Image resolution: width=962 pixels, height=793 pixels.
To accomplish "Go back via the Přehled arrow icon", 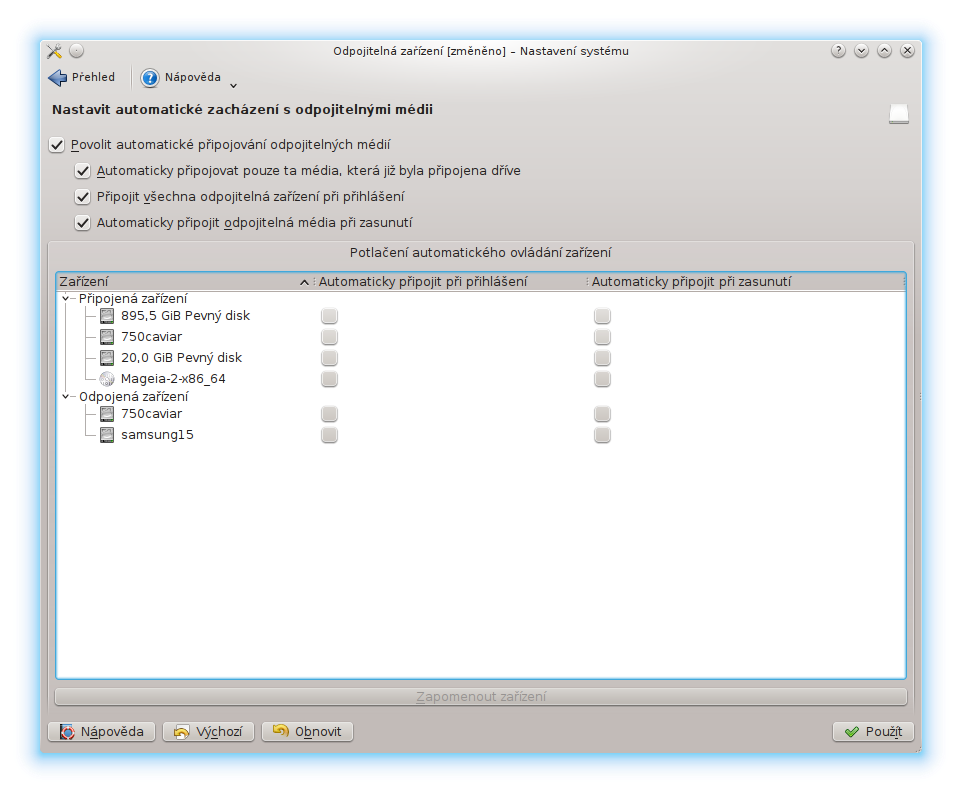I will click(x=58, y=77).
